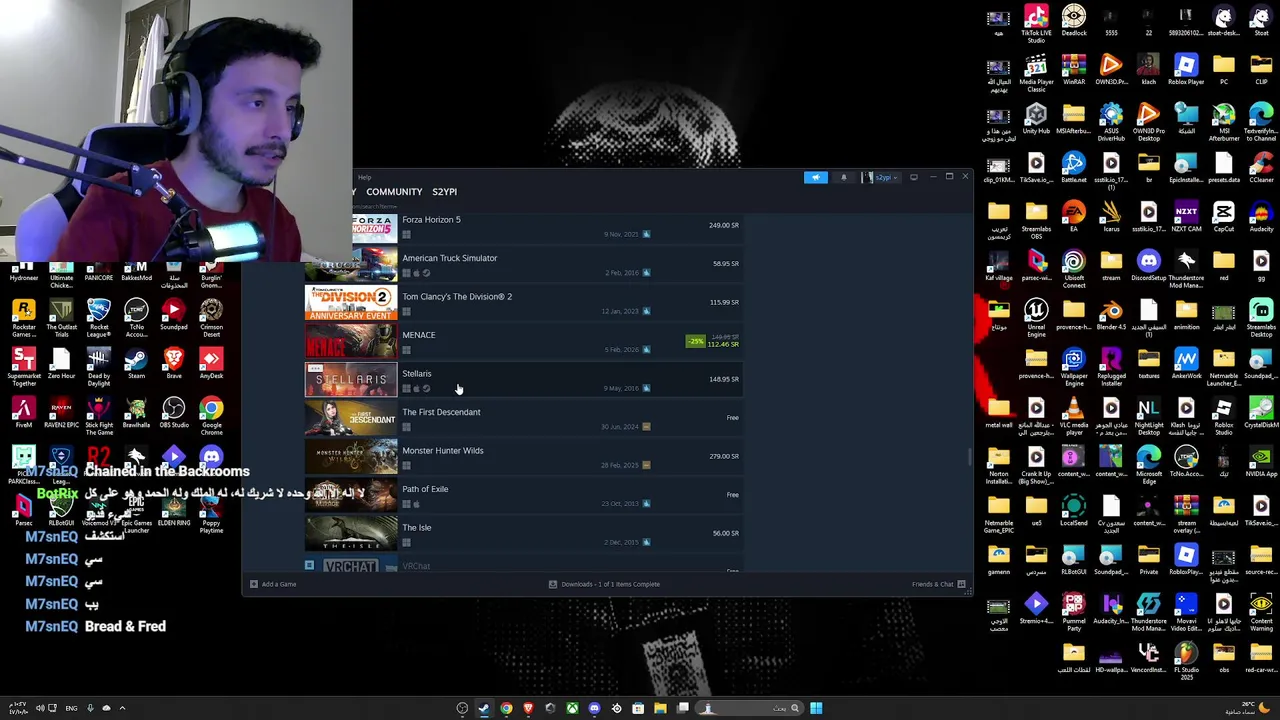Click the taskbar search icon
The width and height of the screenshot is (1280, 720).
coord(795,708)
